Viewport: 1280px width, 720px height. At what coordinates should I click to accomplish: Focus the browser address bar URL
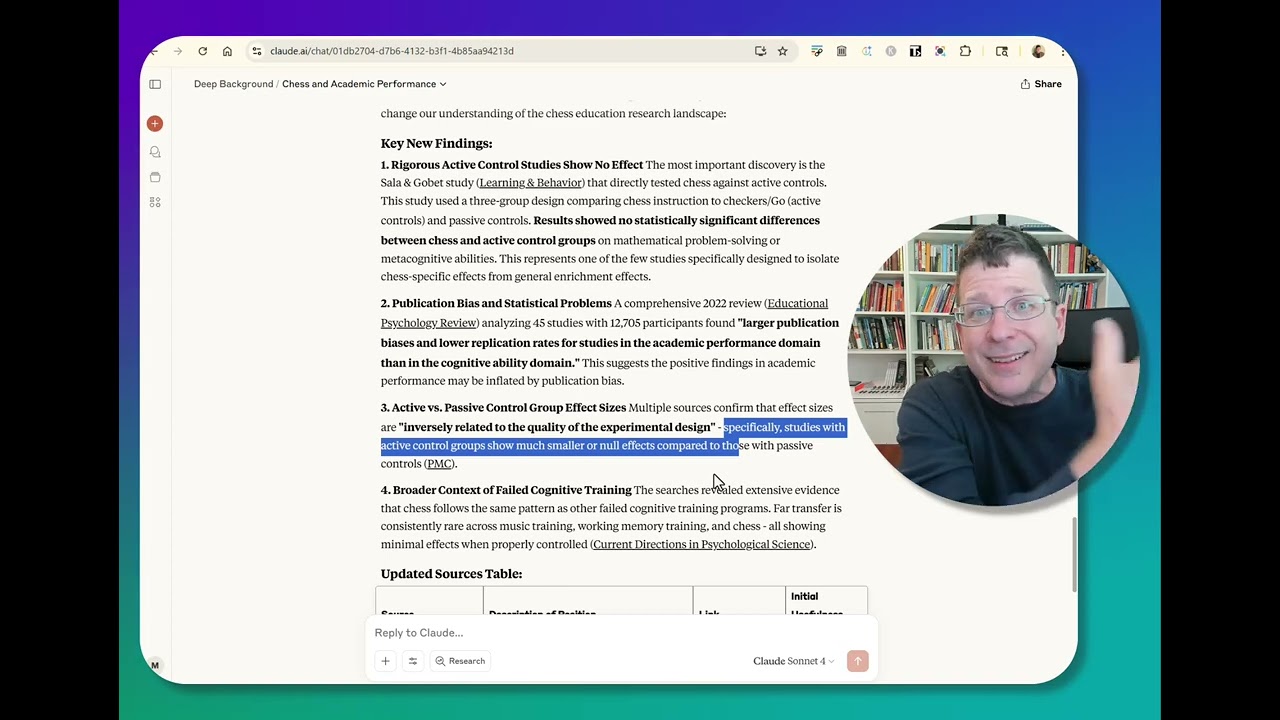392,51
